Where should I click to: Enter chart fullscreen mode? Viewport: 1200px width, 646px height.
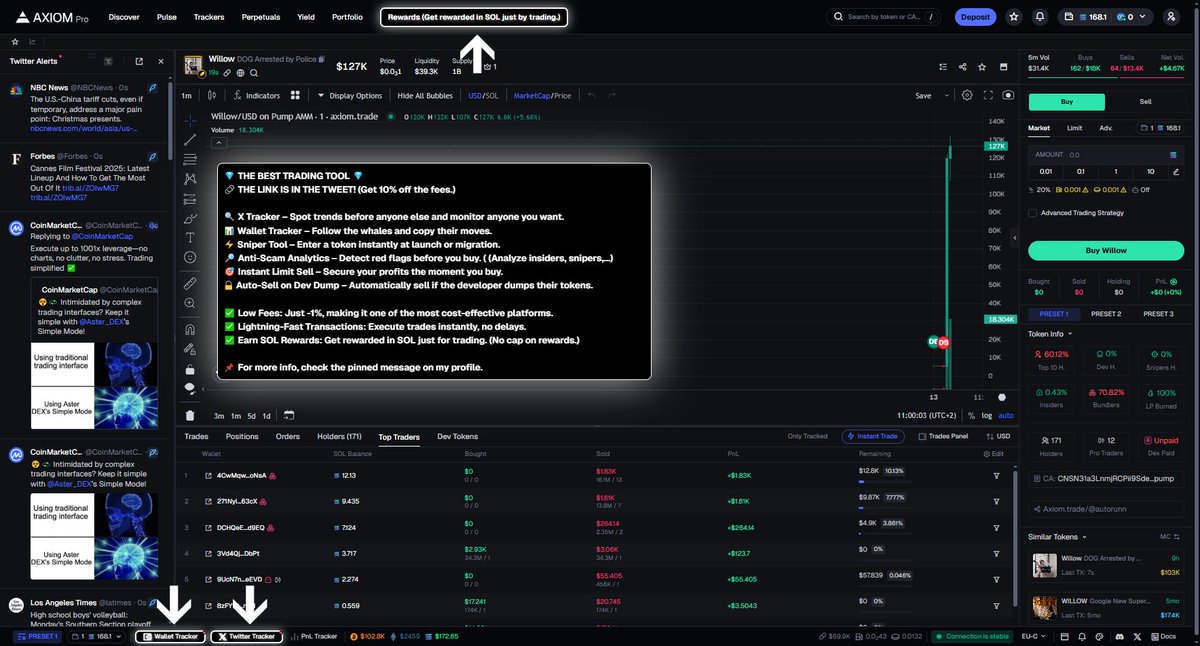988,95
